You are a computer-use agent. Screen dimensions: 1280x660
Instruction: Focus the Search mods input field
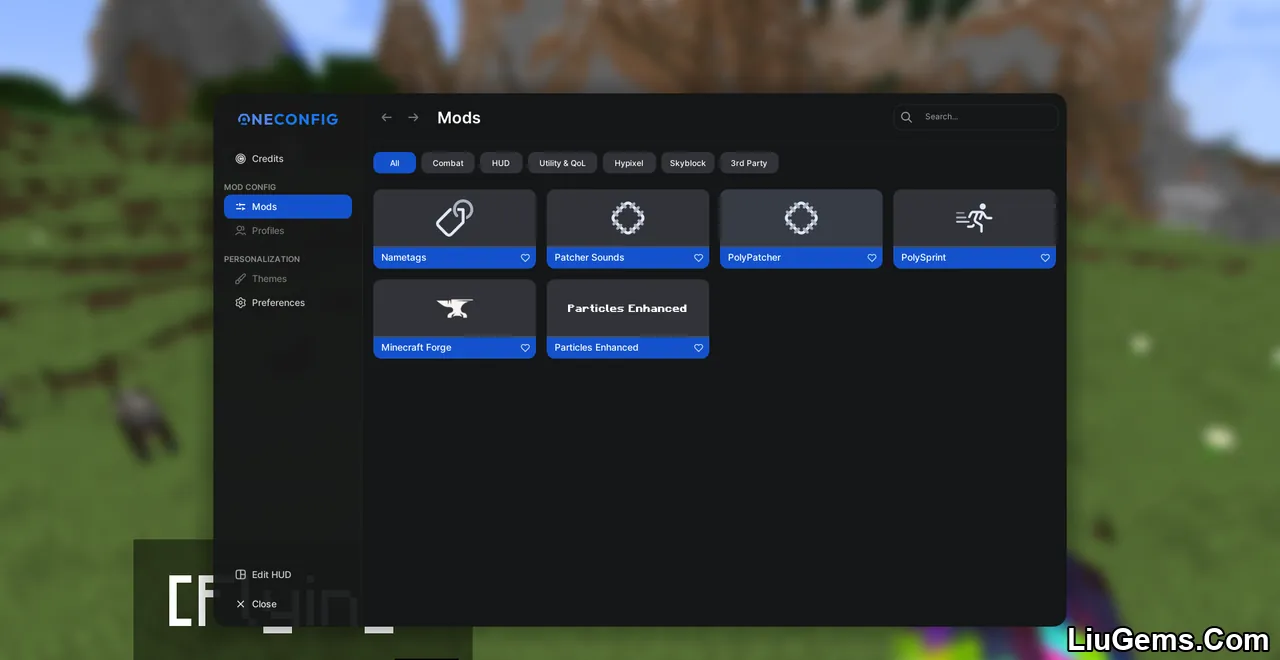[x=975, y=117]
